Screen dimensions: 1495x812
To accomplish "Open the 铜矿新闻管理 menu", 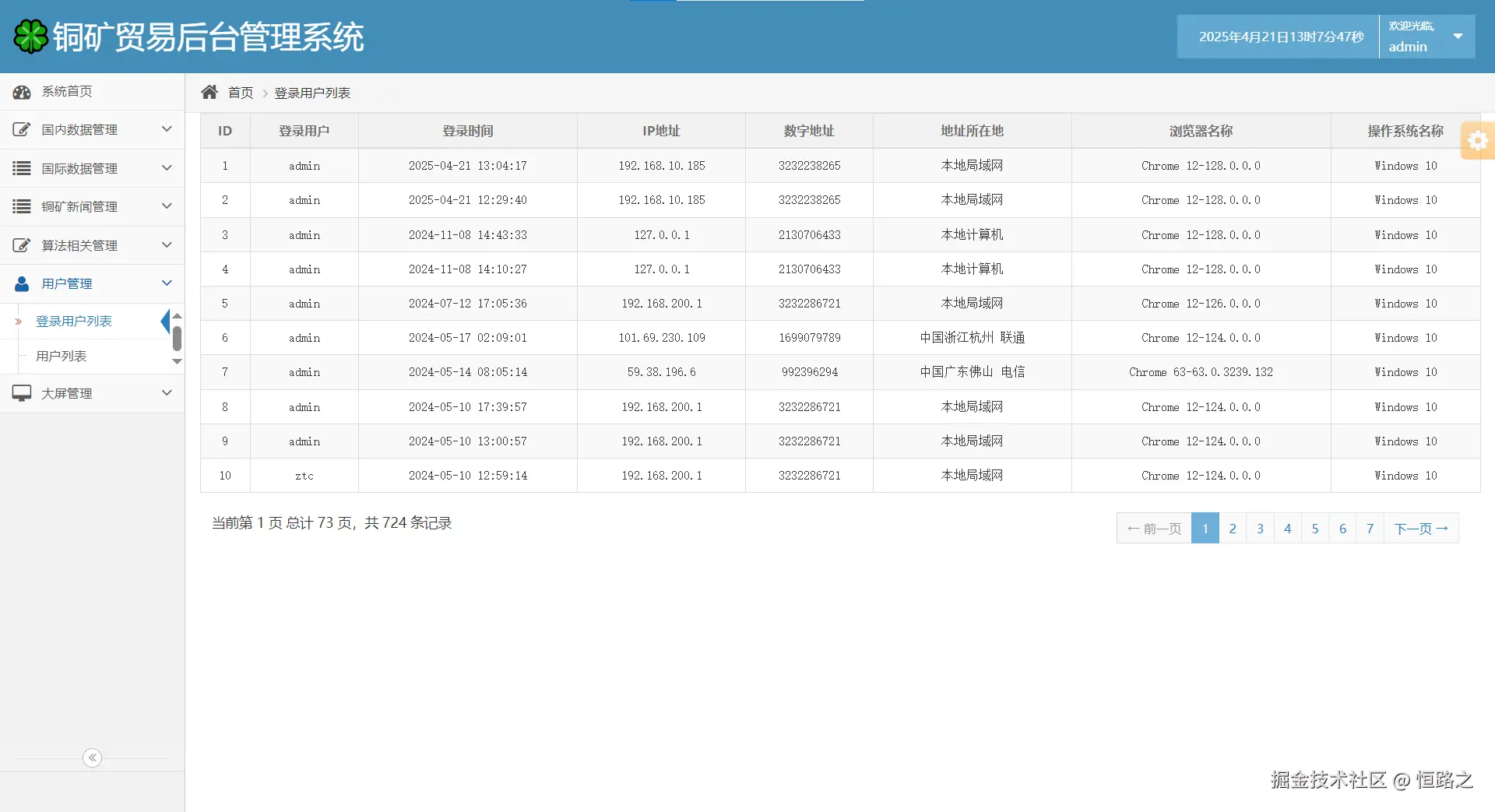I will [92, 206].
